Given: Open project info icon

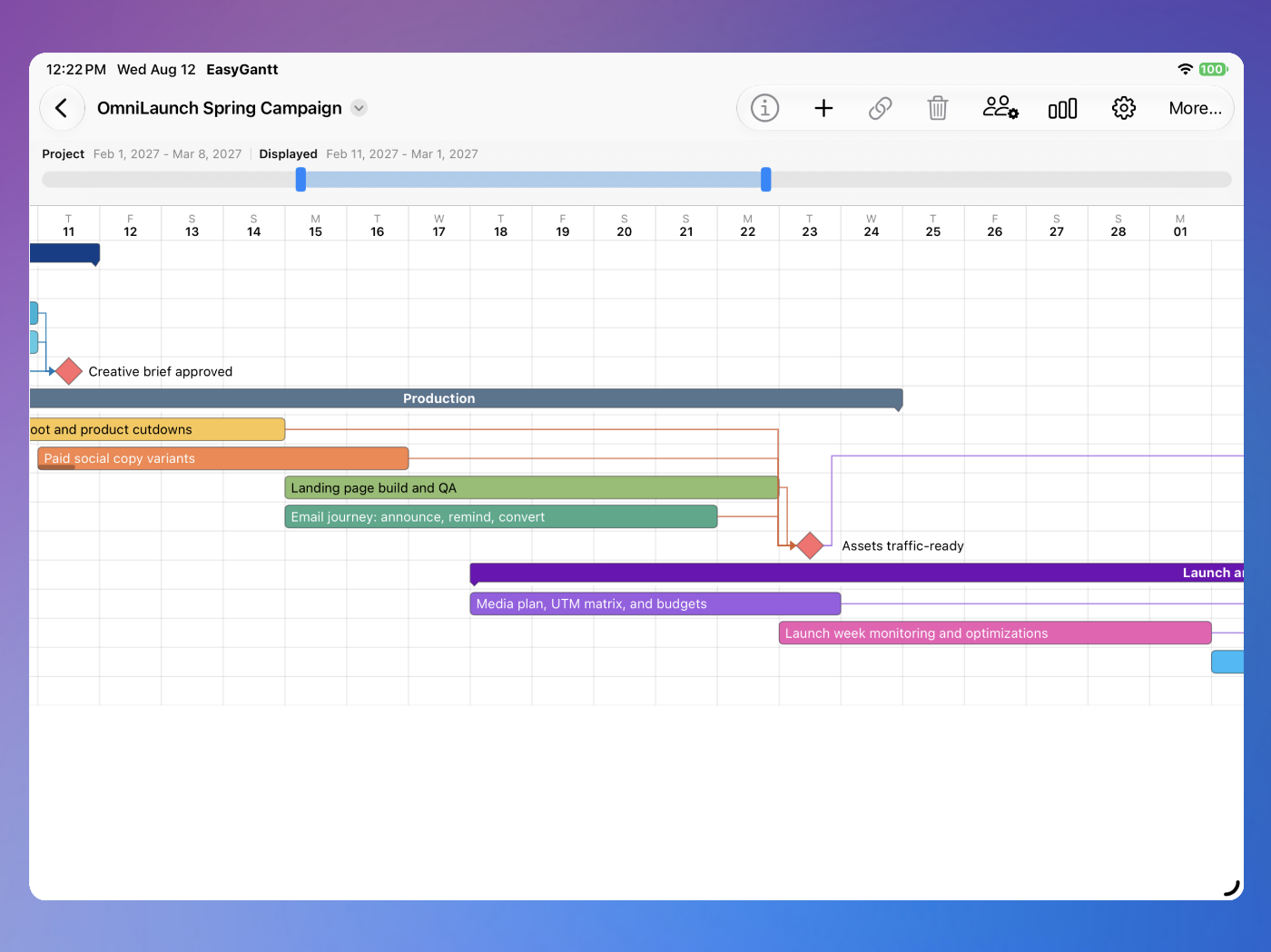Looking at the screenshot, I should click(x=764, y=108).
